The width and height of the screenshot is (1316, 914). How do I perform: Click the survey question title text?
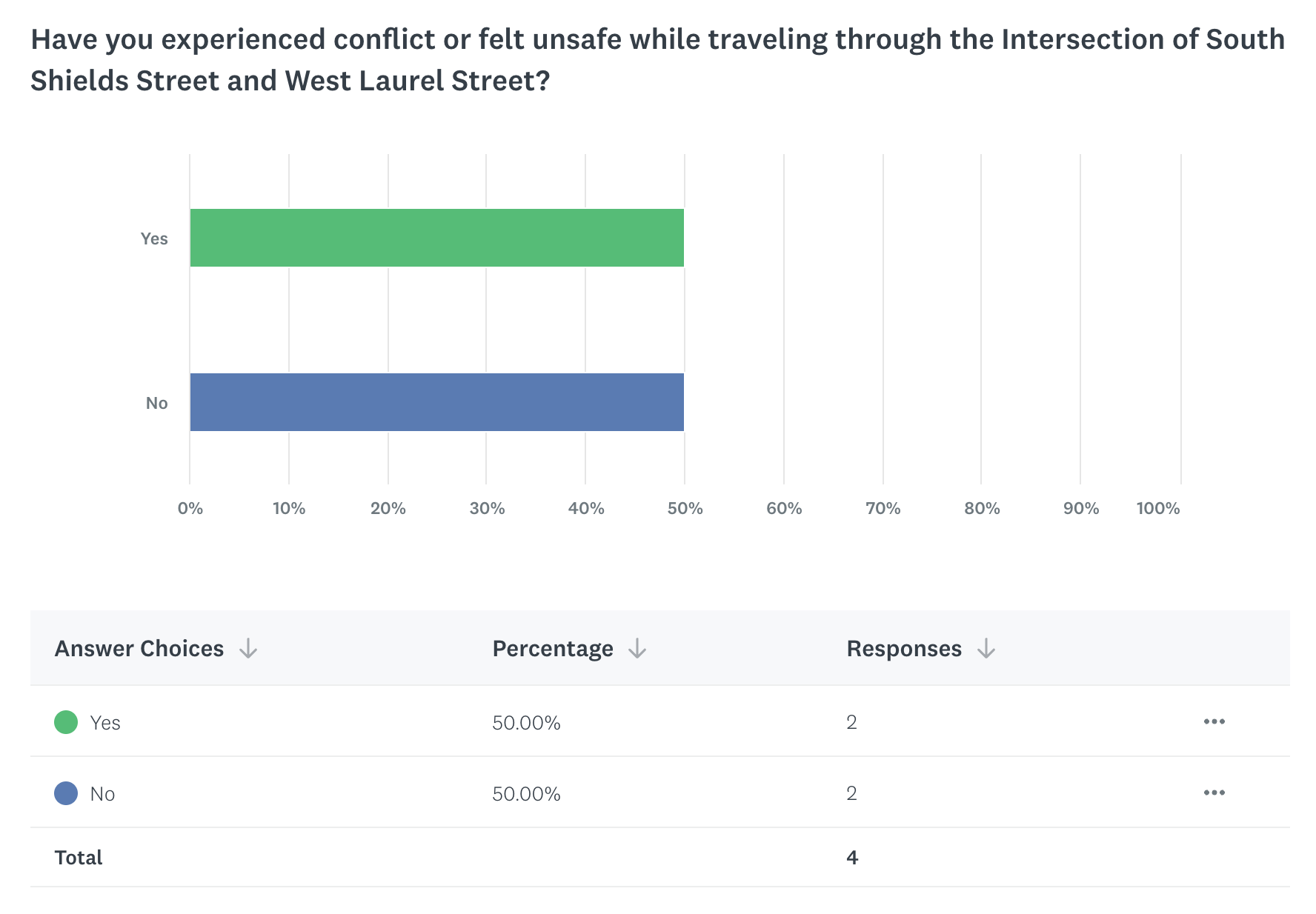[x=657, y=60]
